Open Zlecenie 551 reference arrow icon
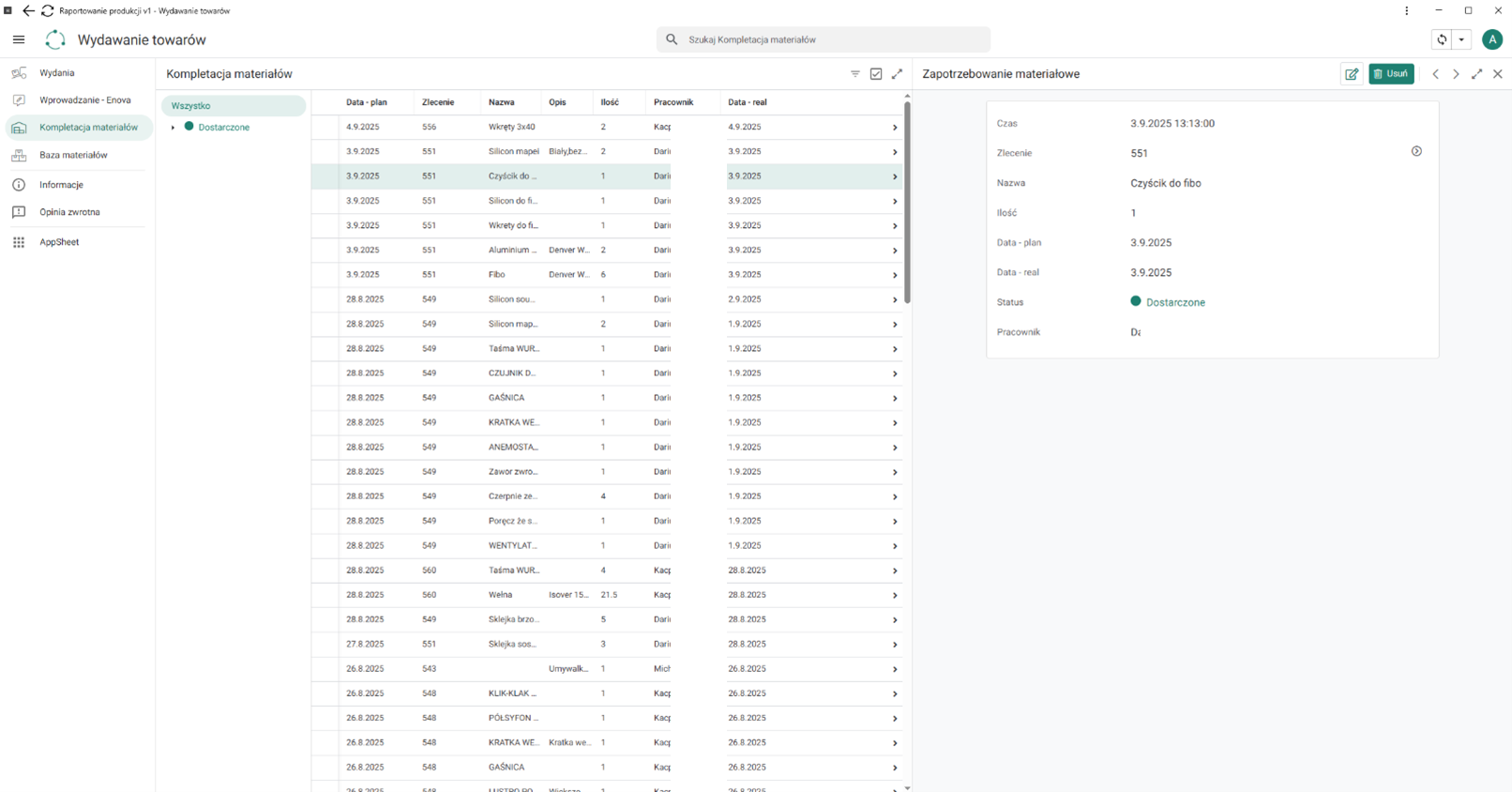The width and height of the screenshot is (1512, 792). 1416,151
